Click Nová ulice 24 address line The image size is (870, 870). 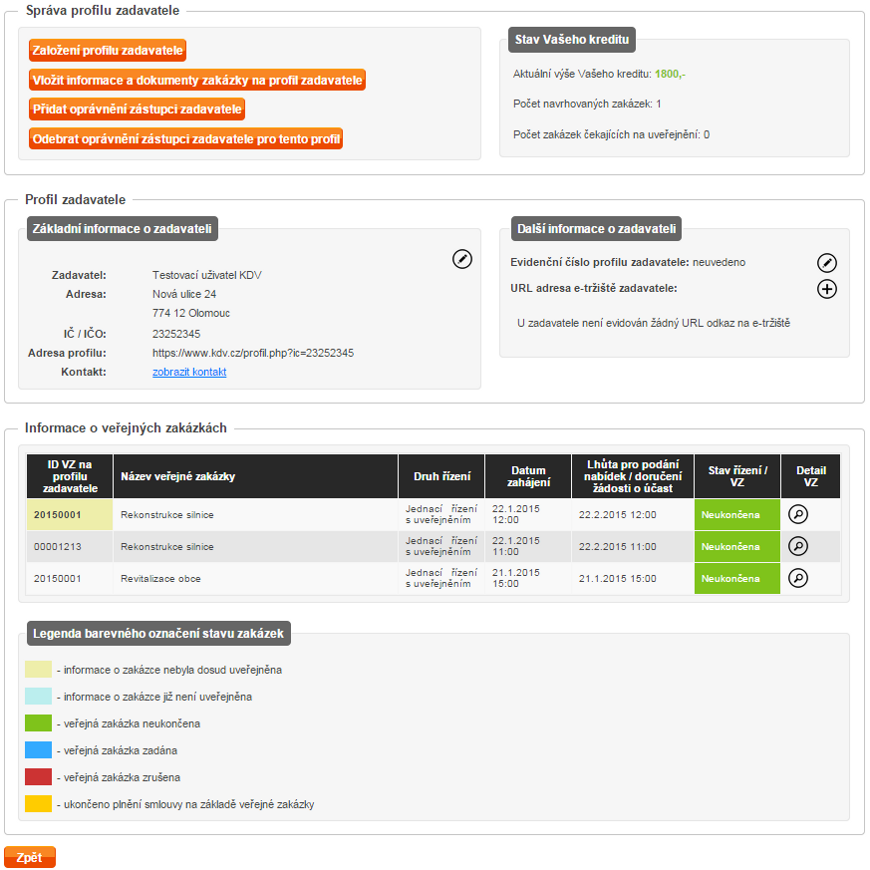tap(184, 294)
